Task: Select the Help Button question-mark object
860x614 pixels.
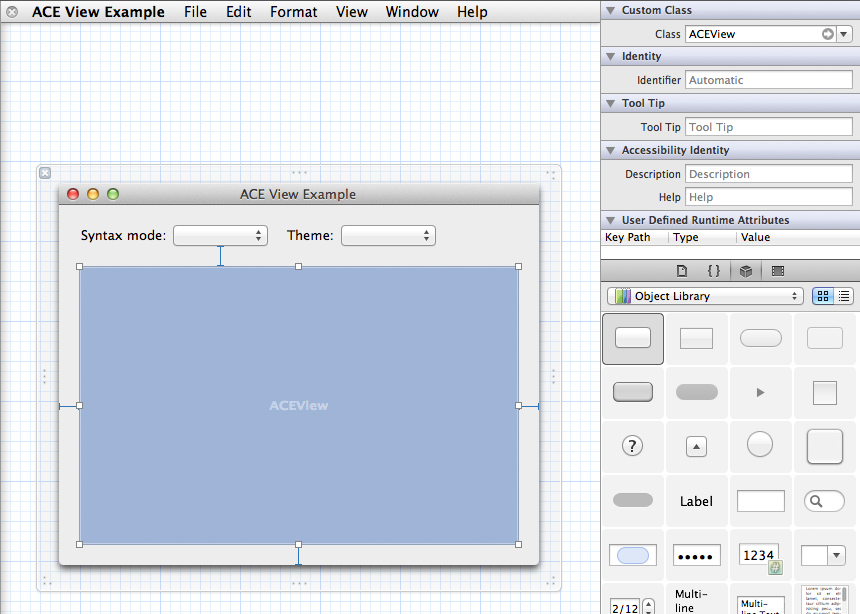Action: tap(632, 446)
